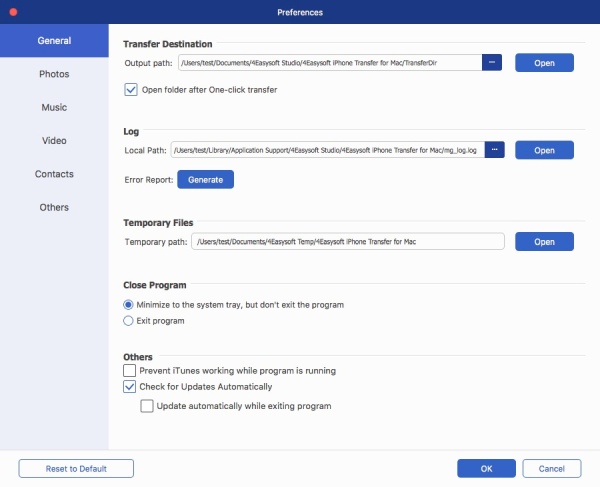Image resolution: width=600 pixels, height=487 pixels.
Task: Choose the Exit program radio button
Action: [x=128, y=321]
